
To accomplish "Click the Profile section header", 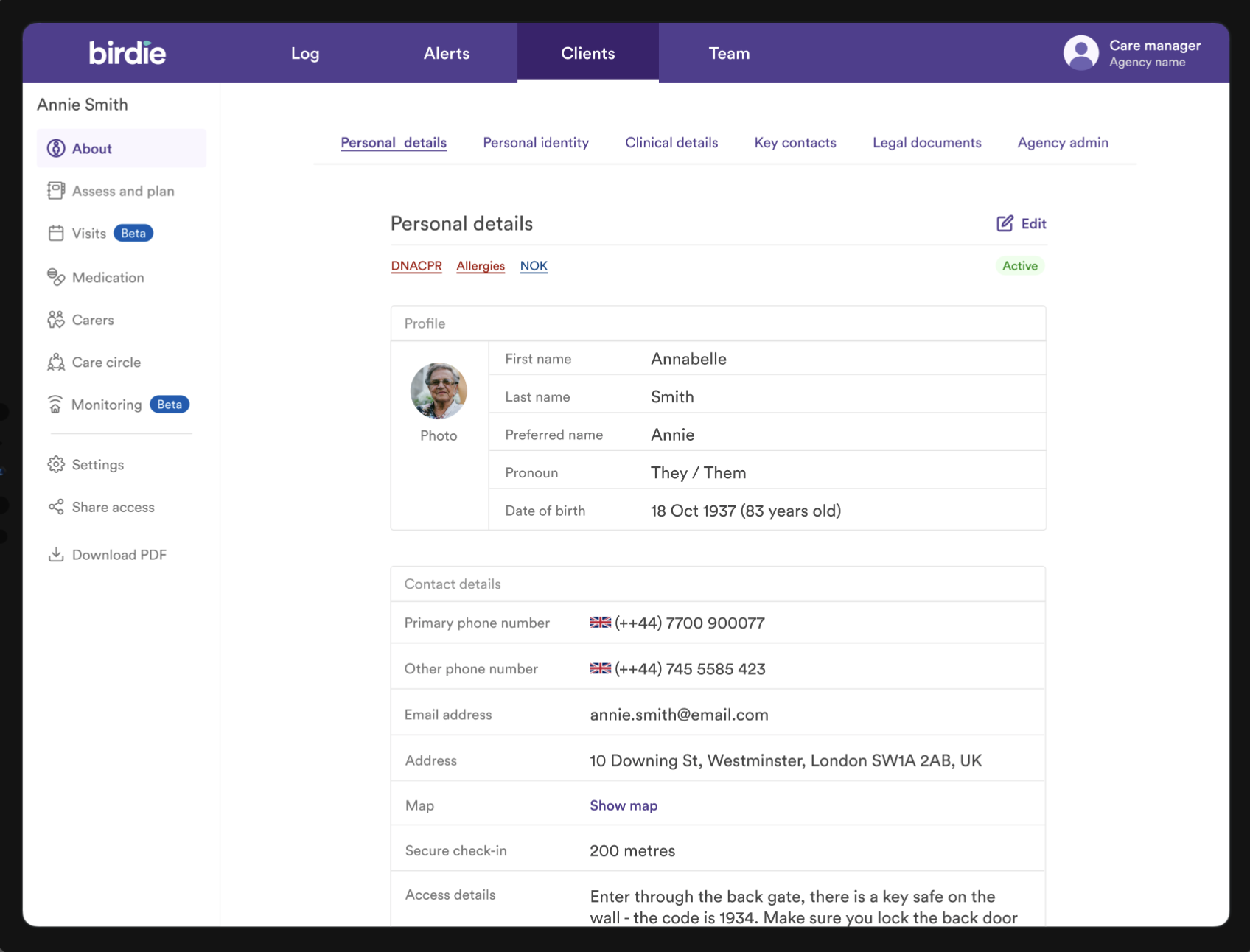I will [719, 323].
